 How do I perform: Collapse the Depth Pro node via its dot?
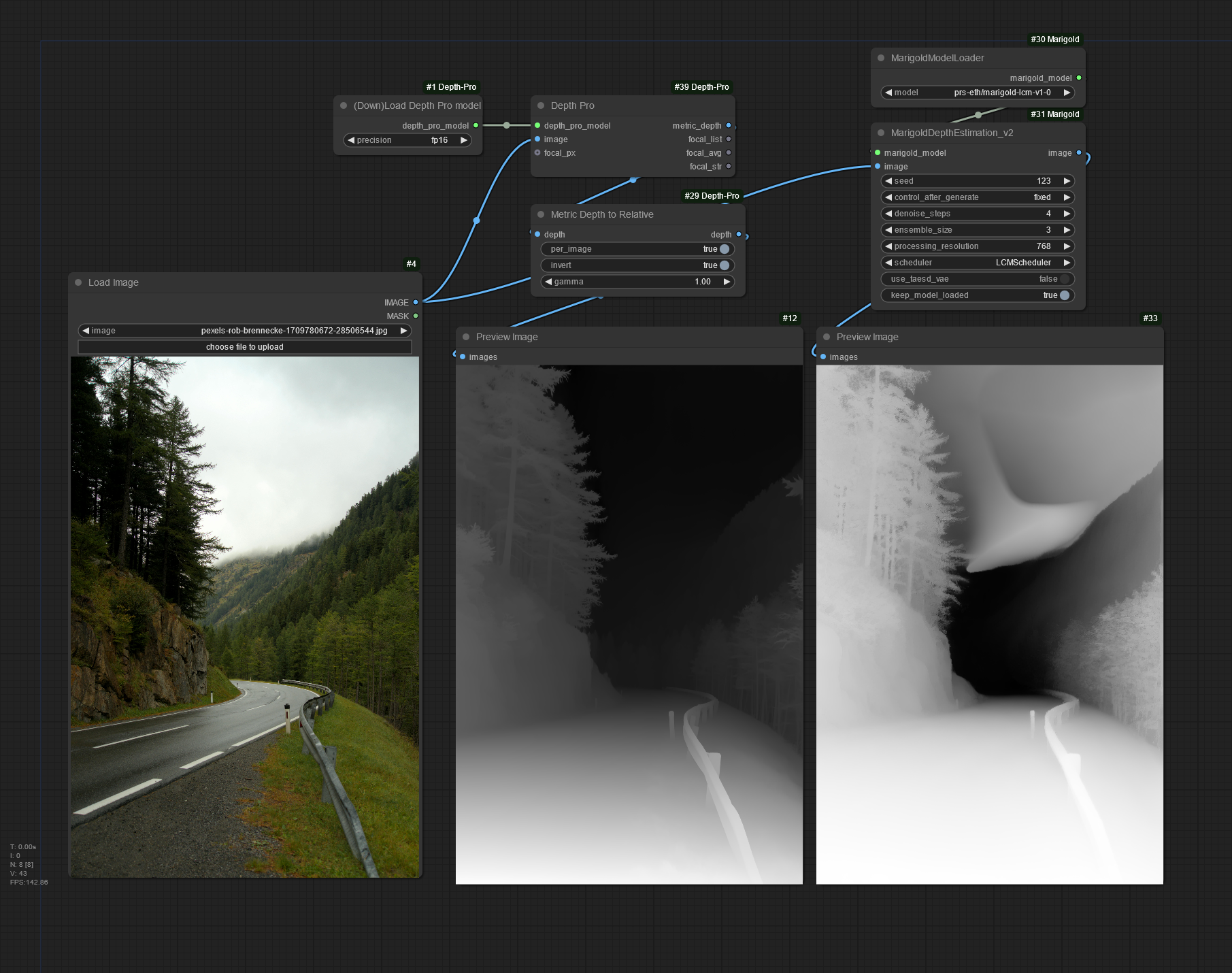coord(541,105)
